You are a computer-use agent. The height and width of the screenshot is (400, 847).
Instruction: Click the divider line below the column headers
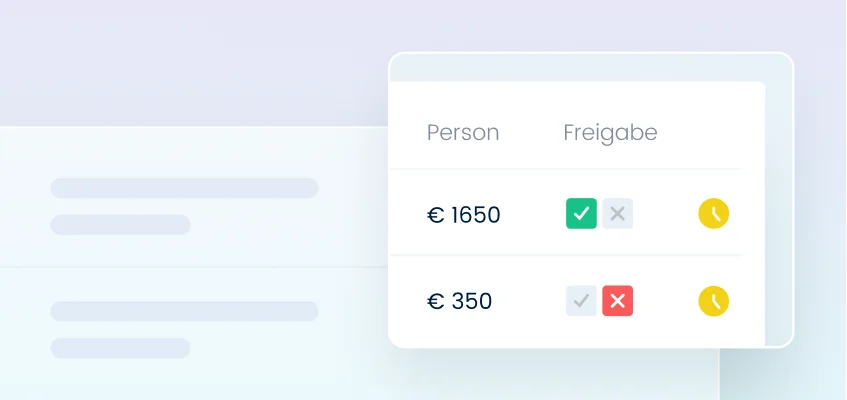(x=565, y=169)
